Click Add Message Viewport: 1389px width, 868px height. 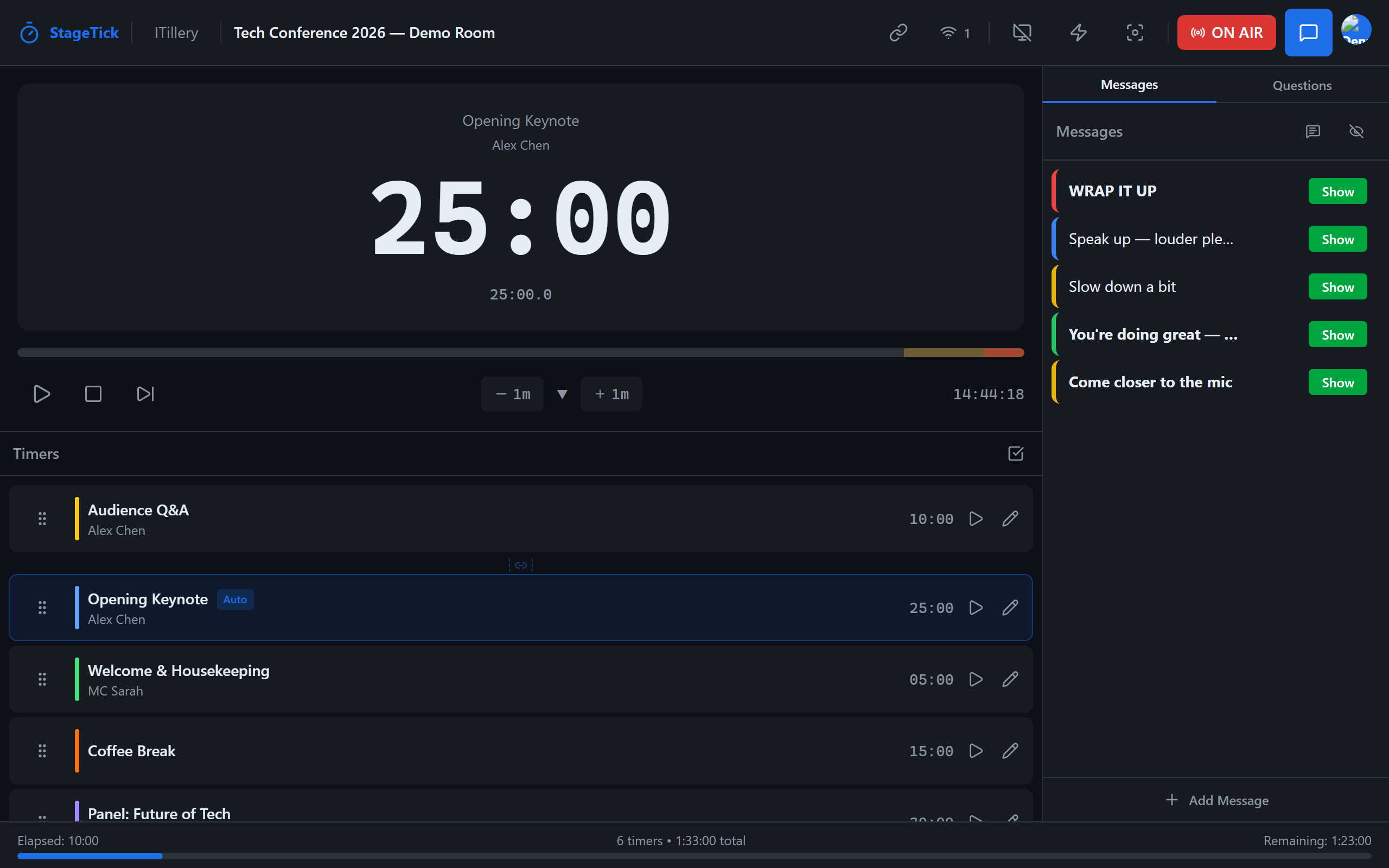pyautogui.click(x=1217, y=800)
